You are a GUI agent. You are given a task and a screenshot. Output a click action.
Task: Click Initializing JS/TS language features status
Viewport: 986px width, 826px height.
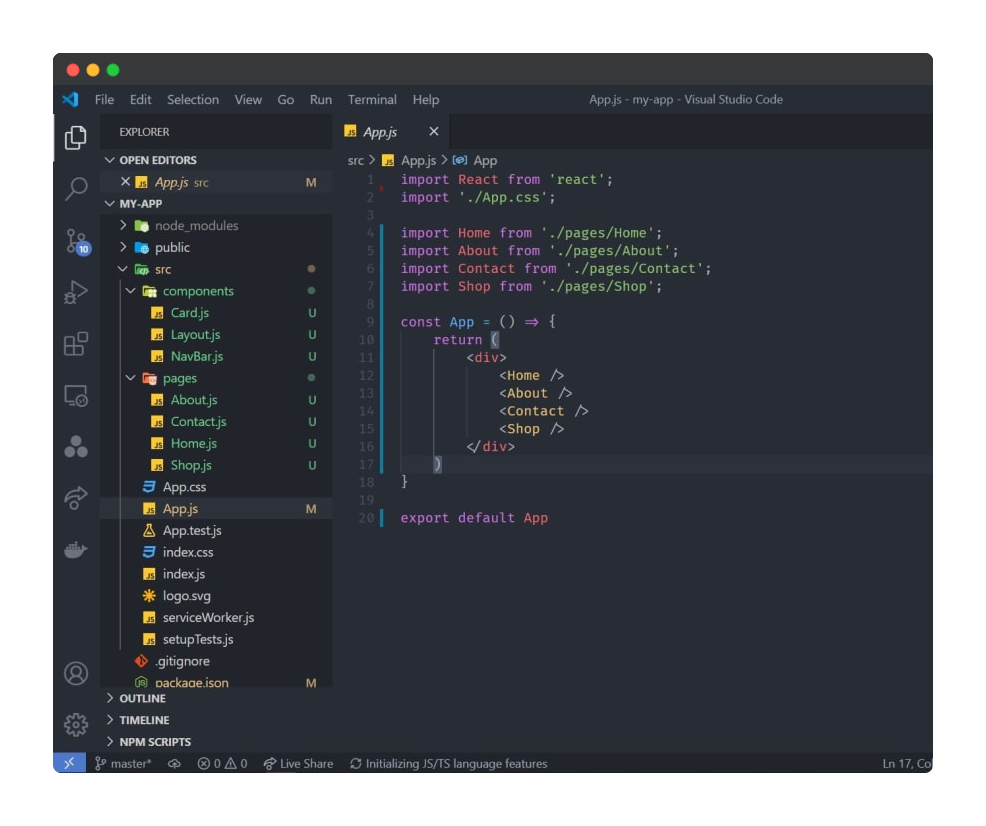pos(448,763)
